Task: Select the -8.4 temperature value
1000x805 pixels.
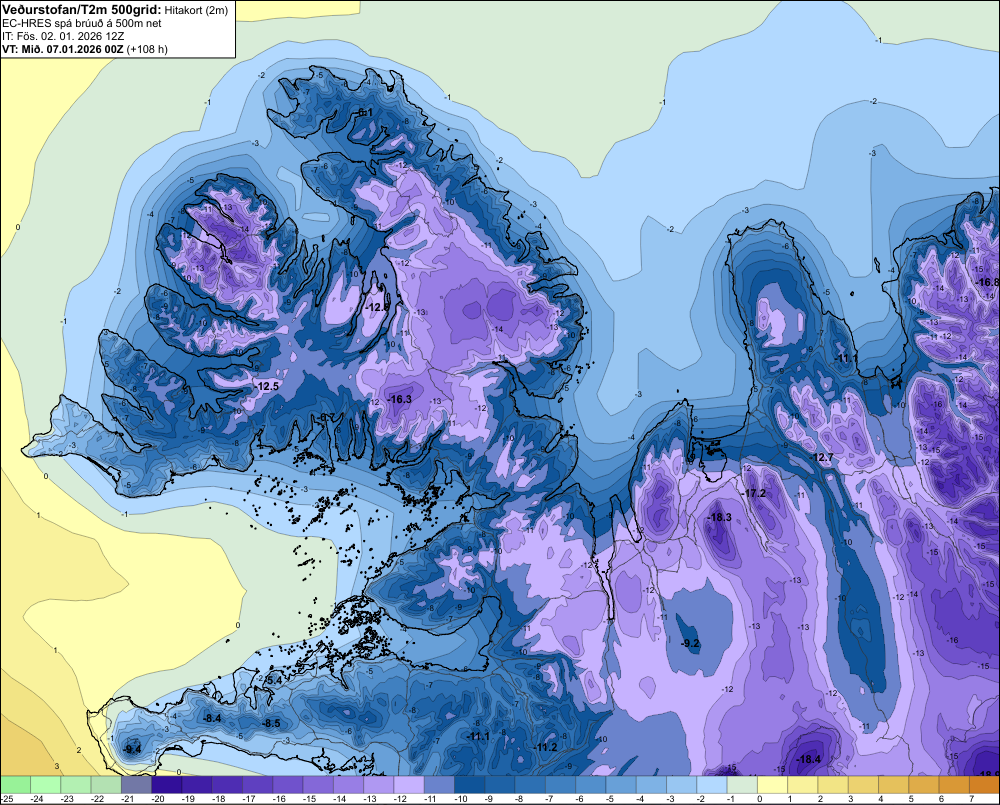Action: (212, 718)
